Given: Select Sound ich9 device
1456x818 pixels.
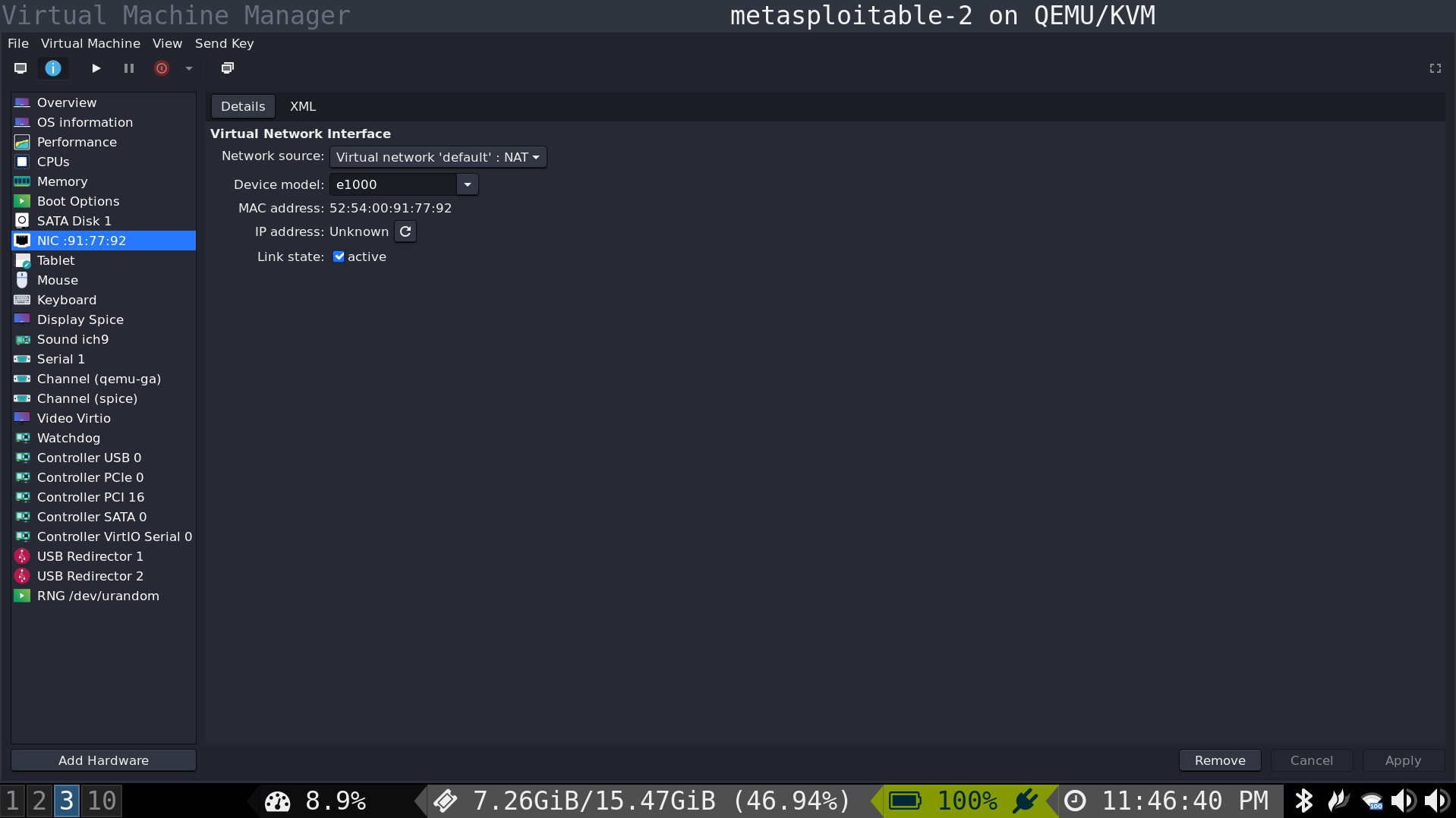Looking at the screenshot, I should tap(103, 339).
